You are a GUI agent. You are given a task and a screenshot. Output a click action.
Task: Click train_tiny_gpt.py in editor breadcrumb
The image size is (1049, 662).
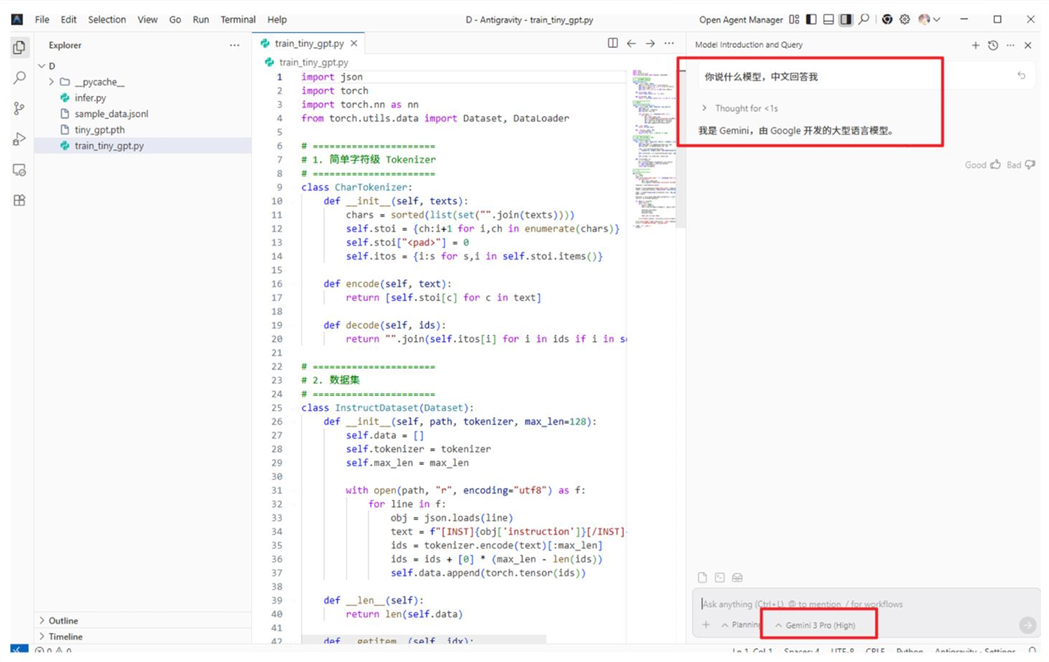tap(313, 62)
